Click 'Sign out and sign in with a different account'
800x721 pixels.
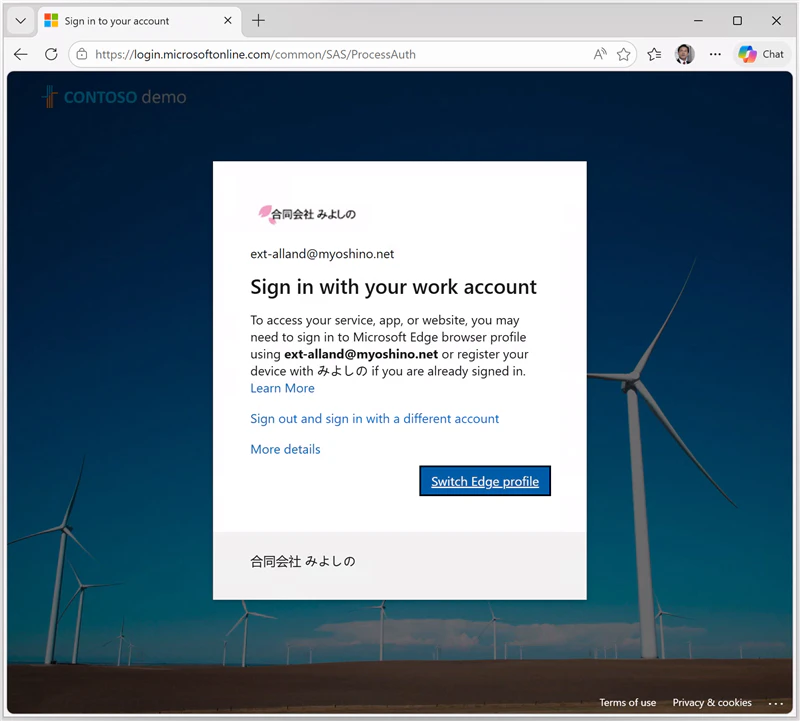pyautogui.click(x=374, y=419)
